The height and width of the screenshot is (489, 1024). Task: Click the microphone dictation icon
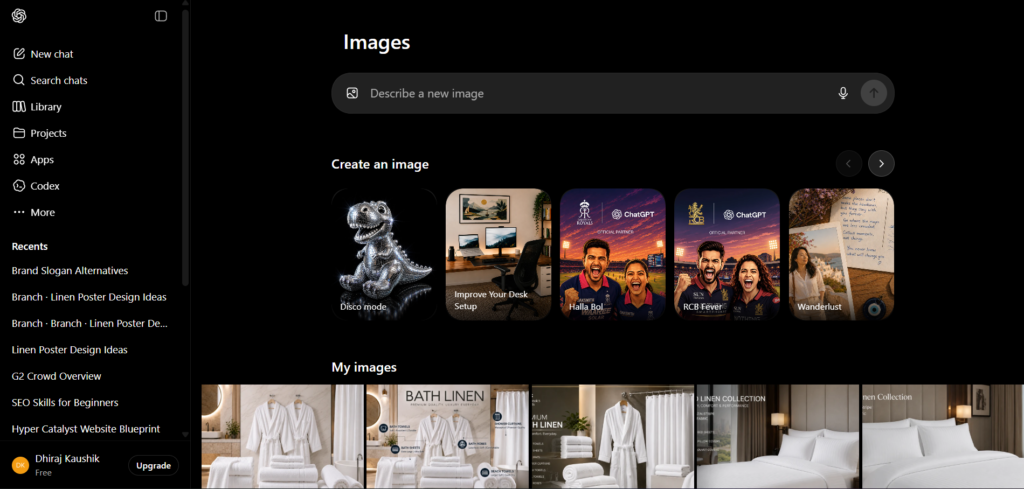pyautogui.click(x=843, y=93)
